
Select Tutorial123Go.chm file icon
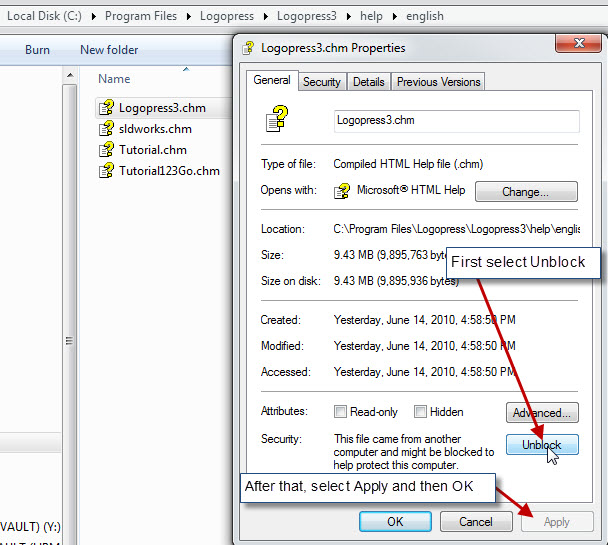coord(106,170)
